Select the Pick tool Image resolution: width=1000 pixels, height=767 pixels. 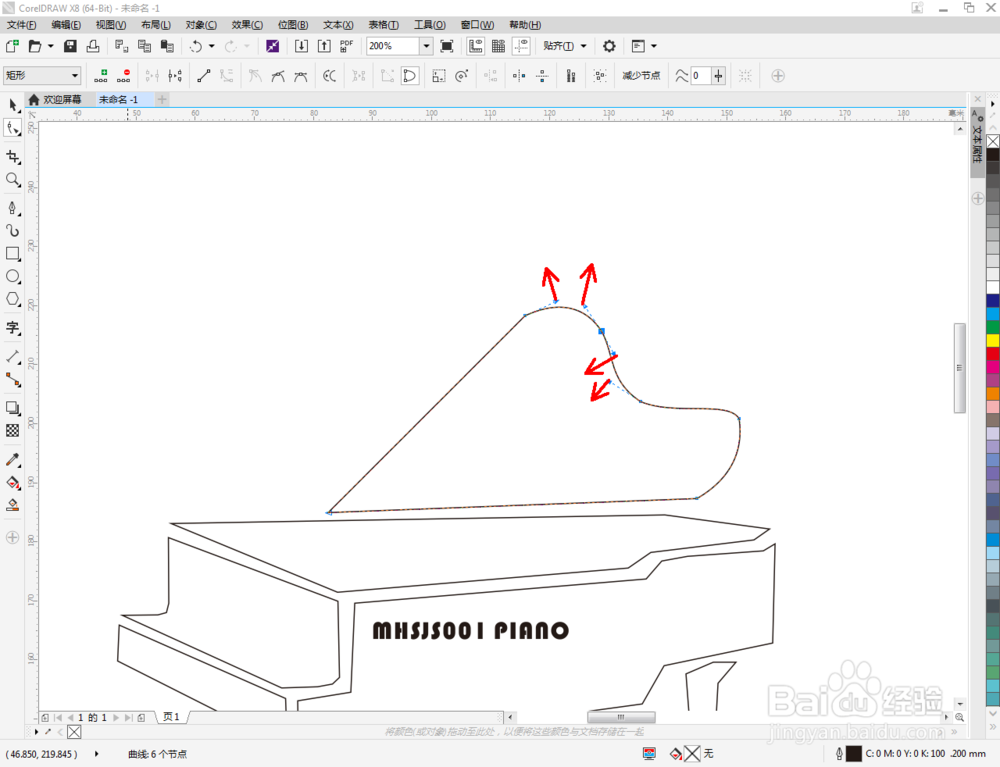point(13,105)
